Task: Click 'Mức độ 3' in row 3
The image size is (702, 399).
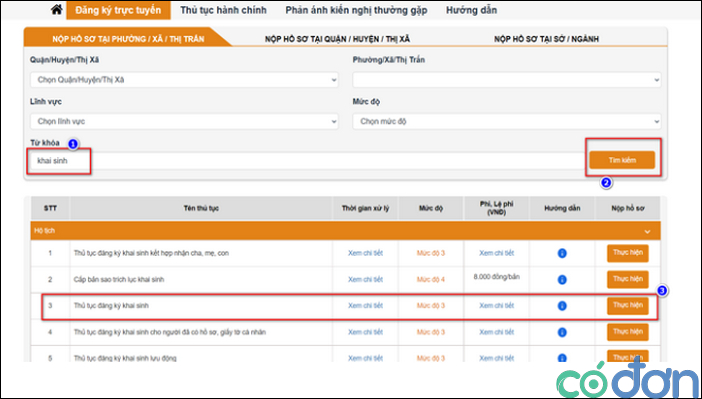Action: (x=431, y=306)
